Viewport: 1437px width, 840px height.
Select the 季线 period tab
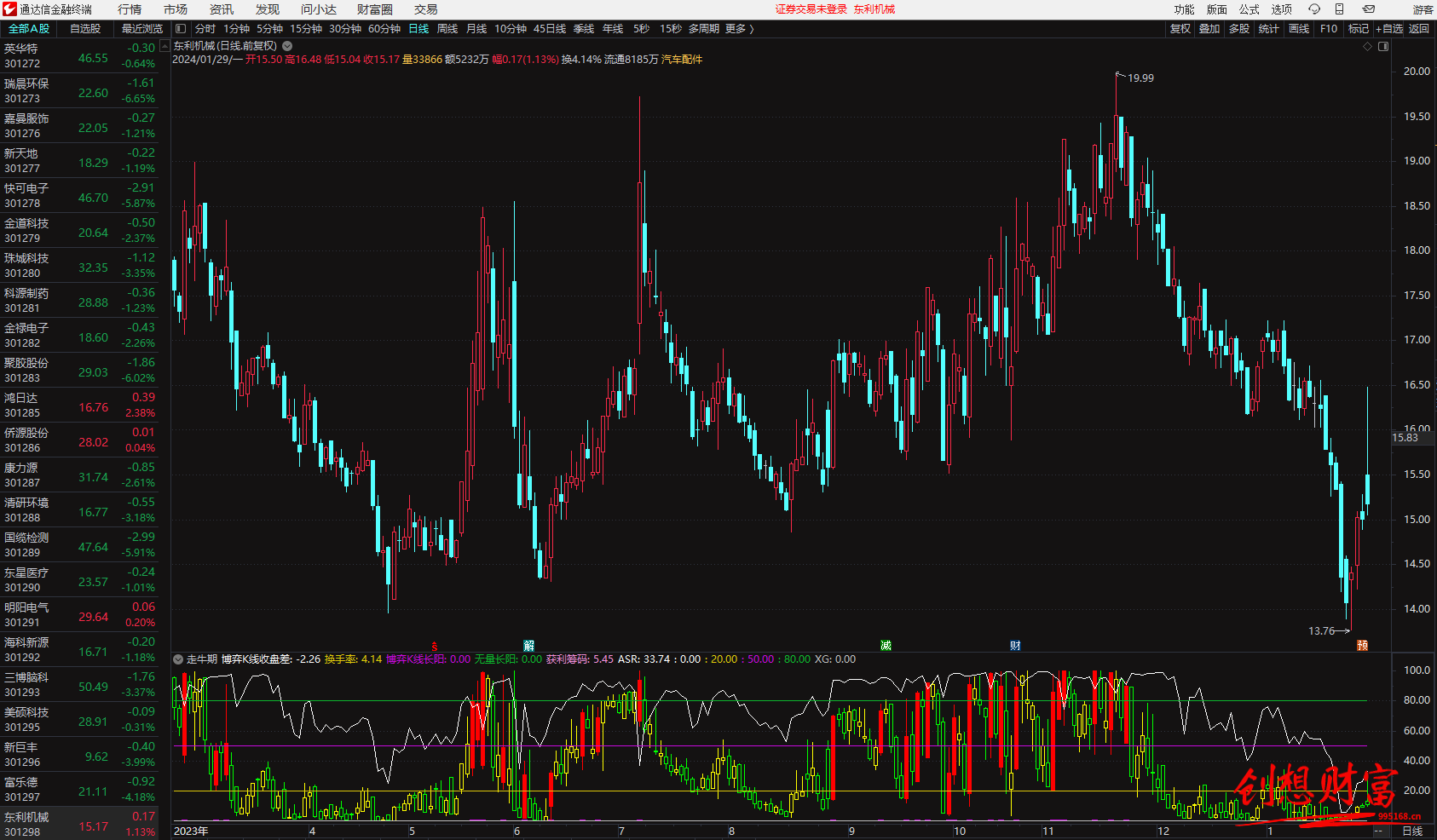(x=584, y=29)
